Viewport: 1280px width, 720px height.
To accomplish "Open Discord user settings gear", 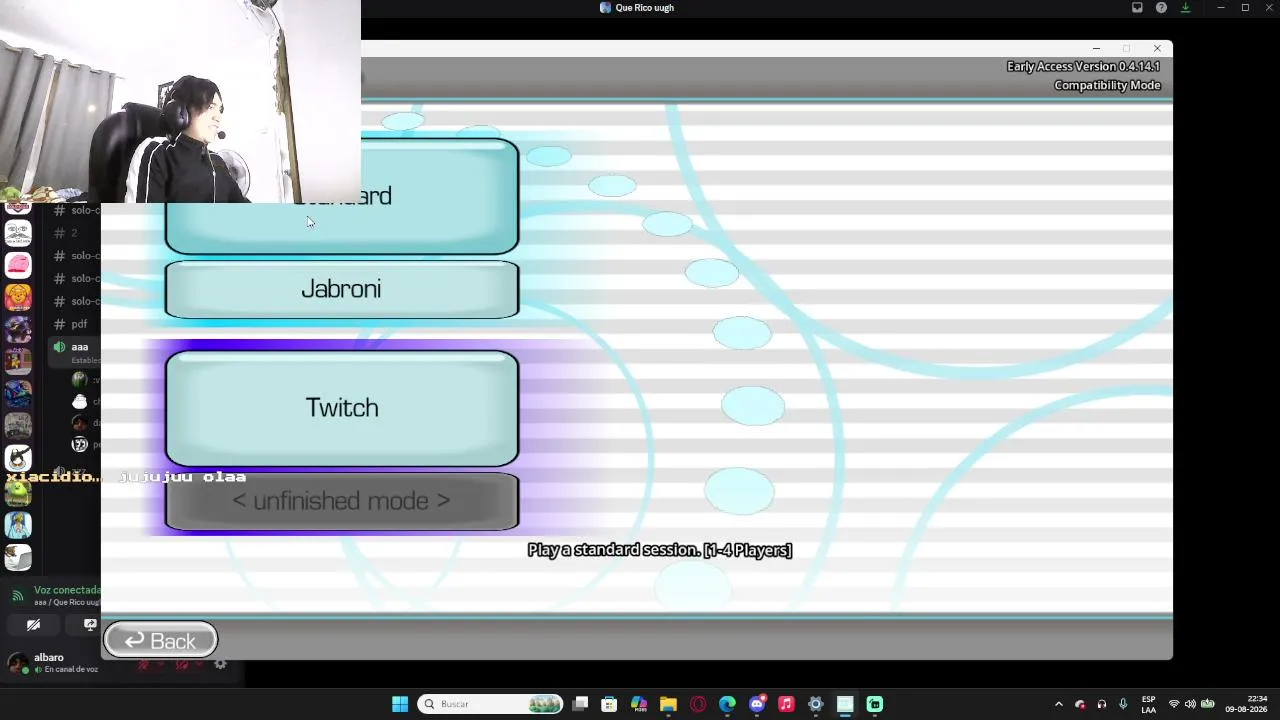I will (x=220, y=664).
